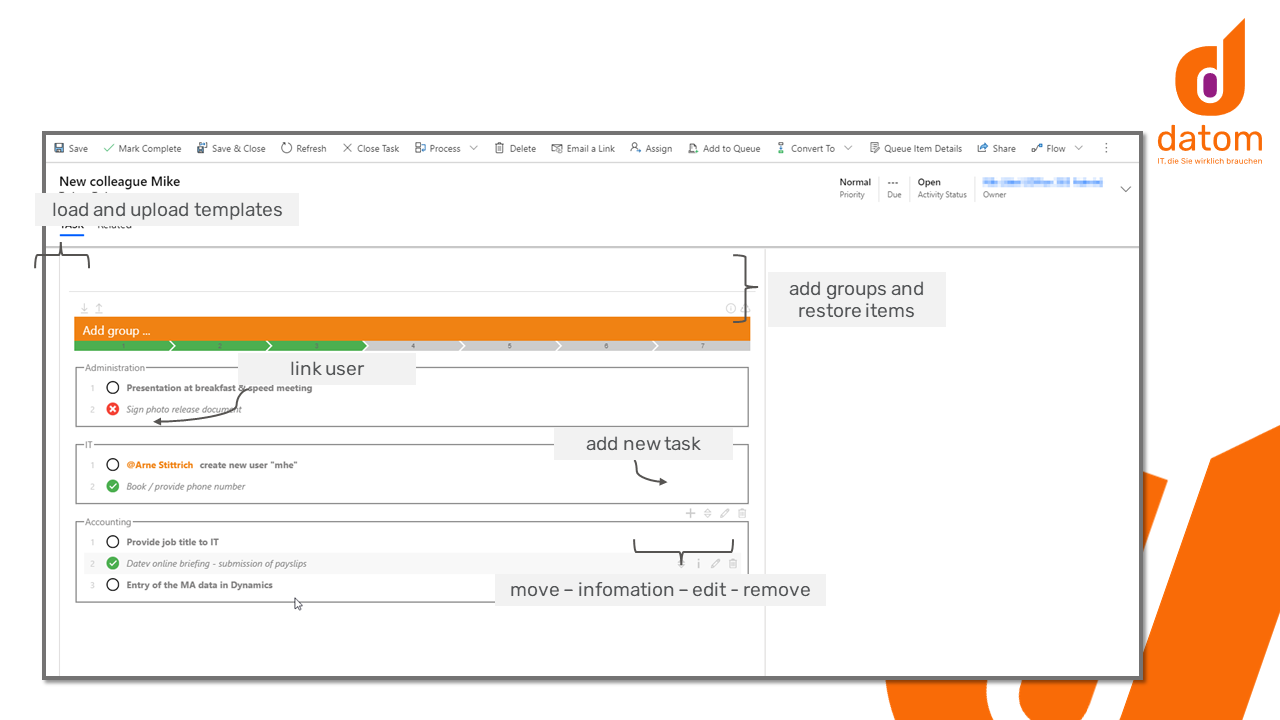Click task text Presentation at breakfast & speed meeting
The width and height of the screenshot is (1280, 720).
219,388
